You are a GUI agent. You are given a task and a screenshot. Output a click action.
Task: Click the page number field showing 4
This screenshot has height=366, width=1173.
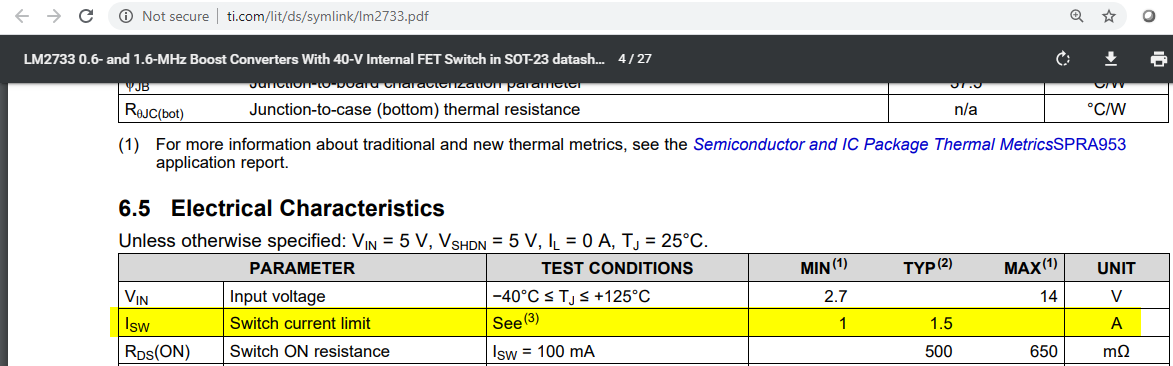click(622, 58)
